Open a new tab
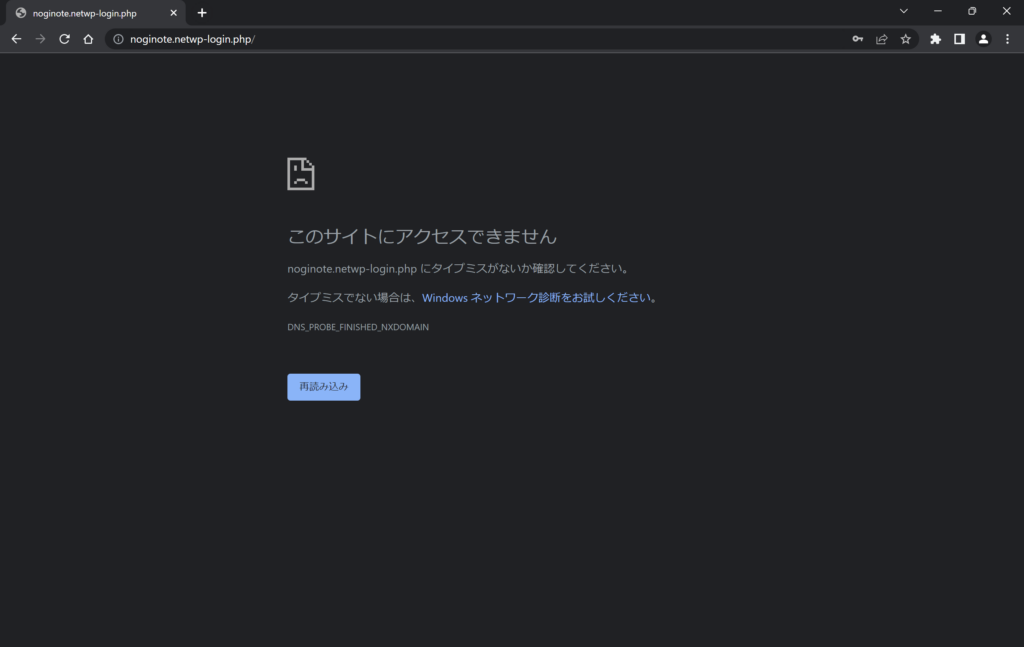This screenshot has width=1024, height=647. click(202, 13)
